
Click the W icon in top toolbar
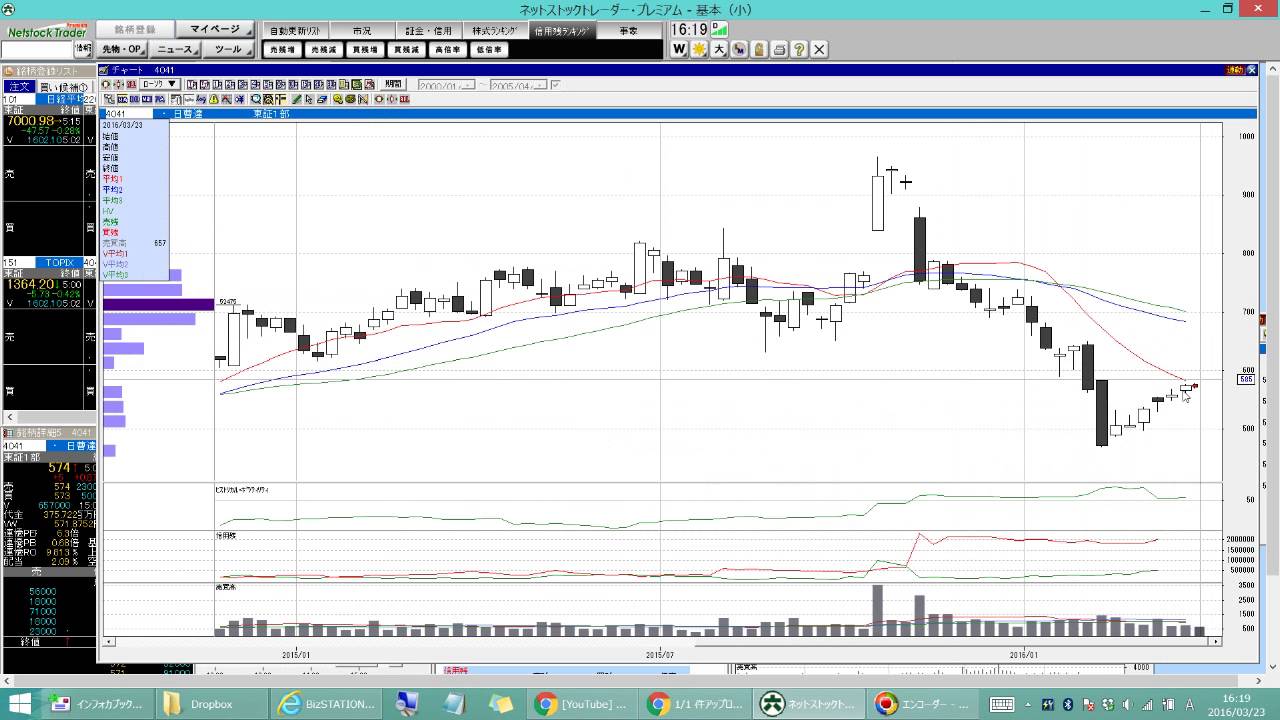[x=679, y=49]
